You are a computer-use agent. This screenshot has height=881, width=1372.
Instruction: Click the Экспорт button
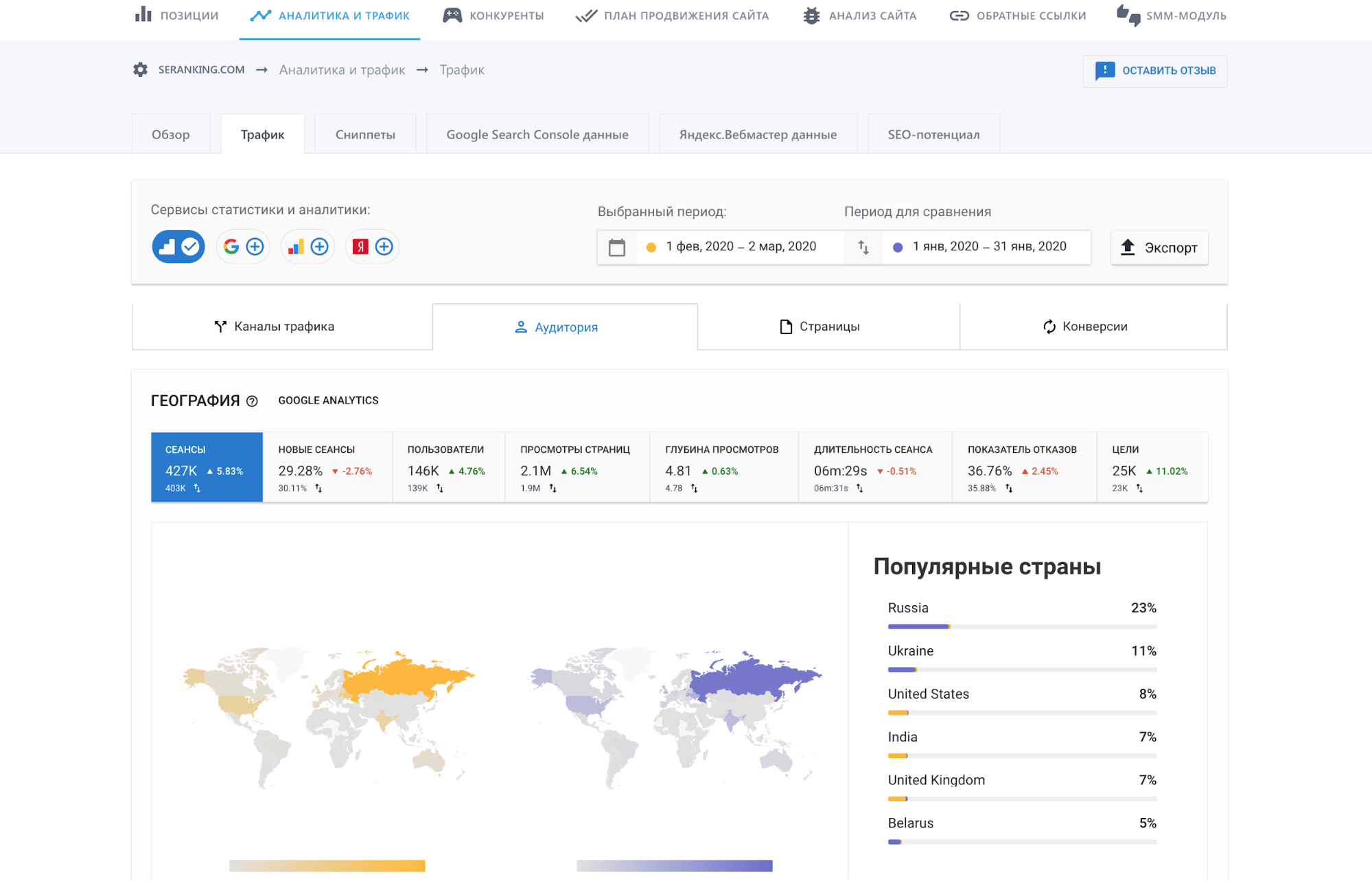[1159, 248]
